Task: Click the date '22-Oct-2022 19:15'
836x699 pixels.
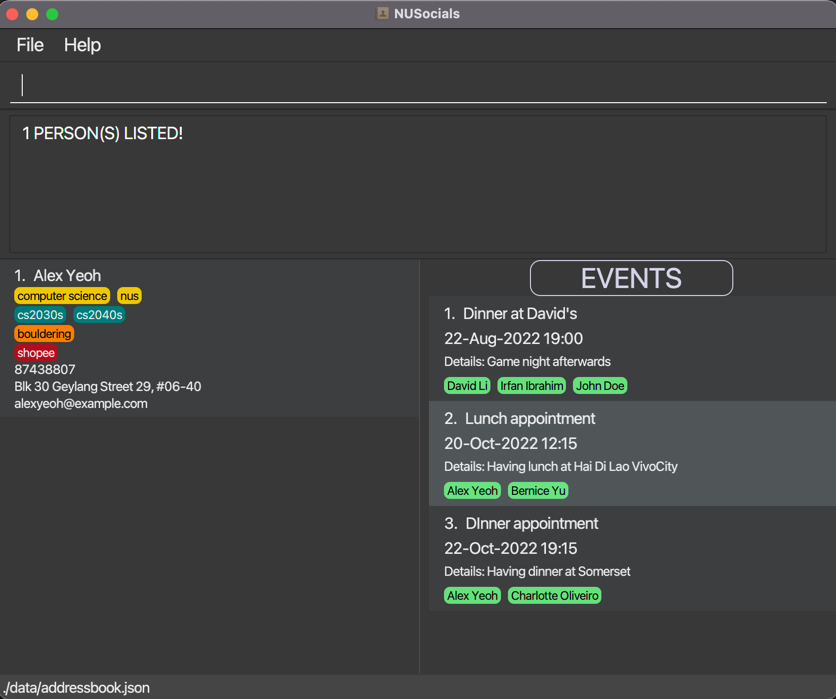Action: [x=510, y=549]
